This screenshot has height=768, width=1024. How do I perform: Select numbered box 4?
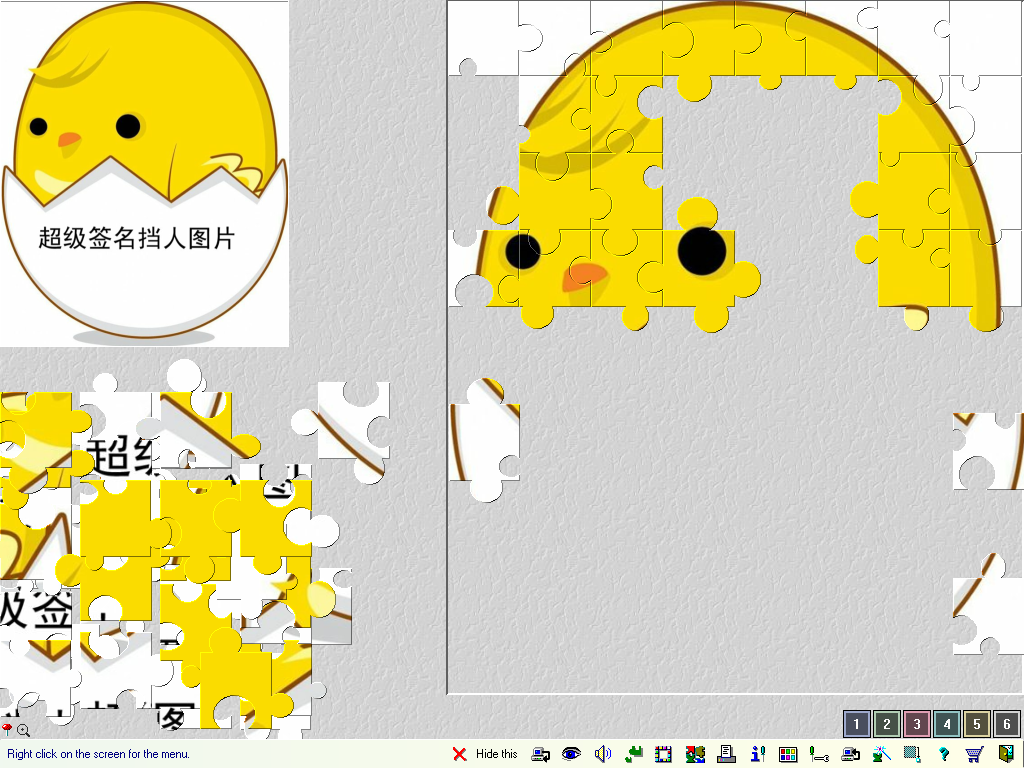(x=946, y=724)
